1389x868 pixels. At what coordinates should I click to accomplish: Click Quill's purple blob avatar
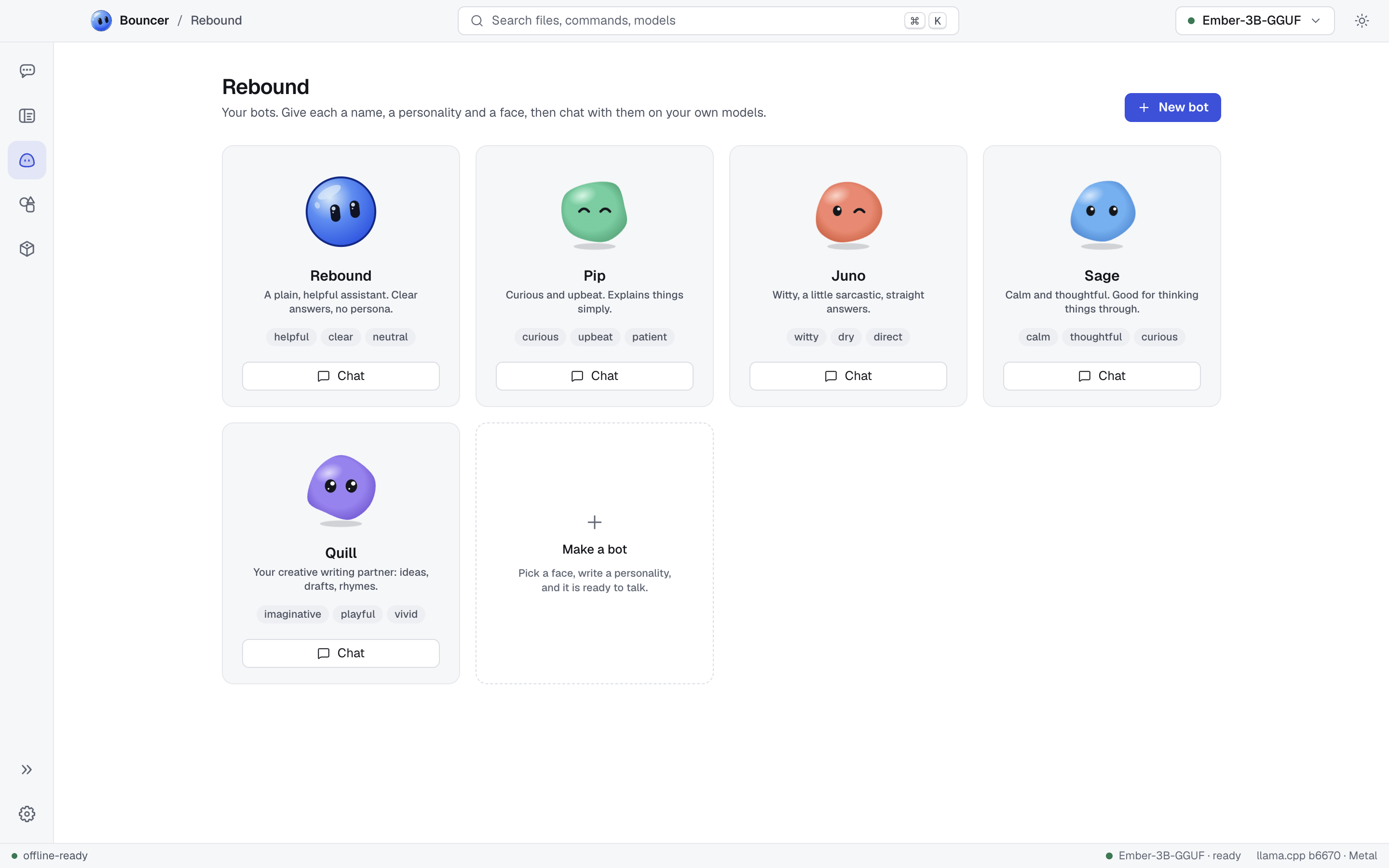pos(341,489)
